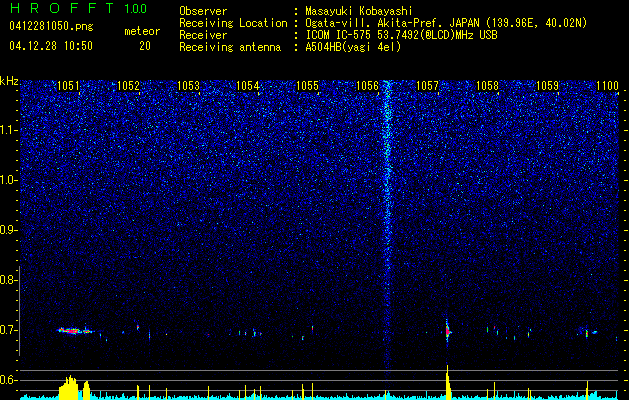The width and height of the screenshot is (629, 400).
Task: Click the bright meteor echo after 1057
Action: click(x=448, y=331)
